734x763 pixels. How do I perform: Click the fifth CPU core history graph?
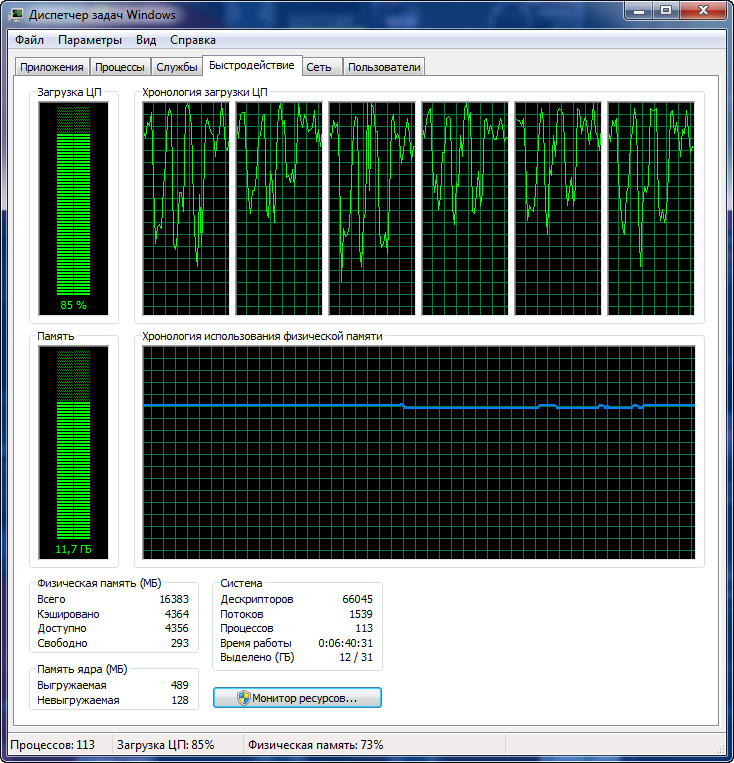point(558,208)
